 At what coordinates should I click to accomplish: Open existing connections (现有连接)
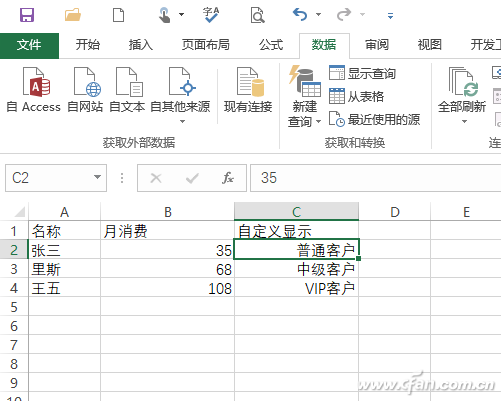(x=248, y=90)
